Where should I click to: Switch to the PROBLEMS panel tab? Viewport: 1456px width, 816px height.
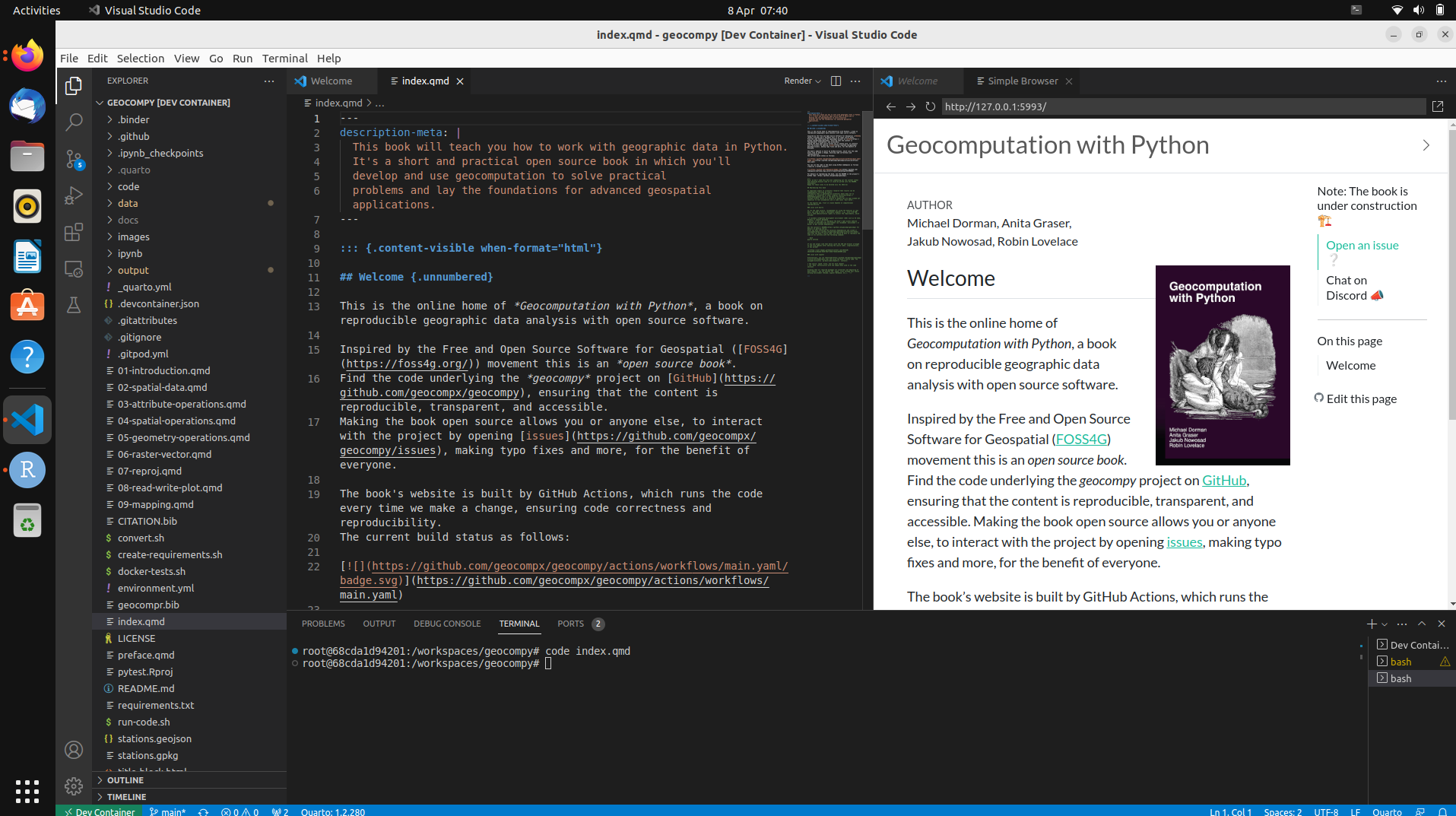click(323, 624)
